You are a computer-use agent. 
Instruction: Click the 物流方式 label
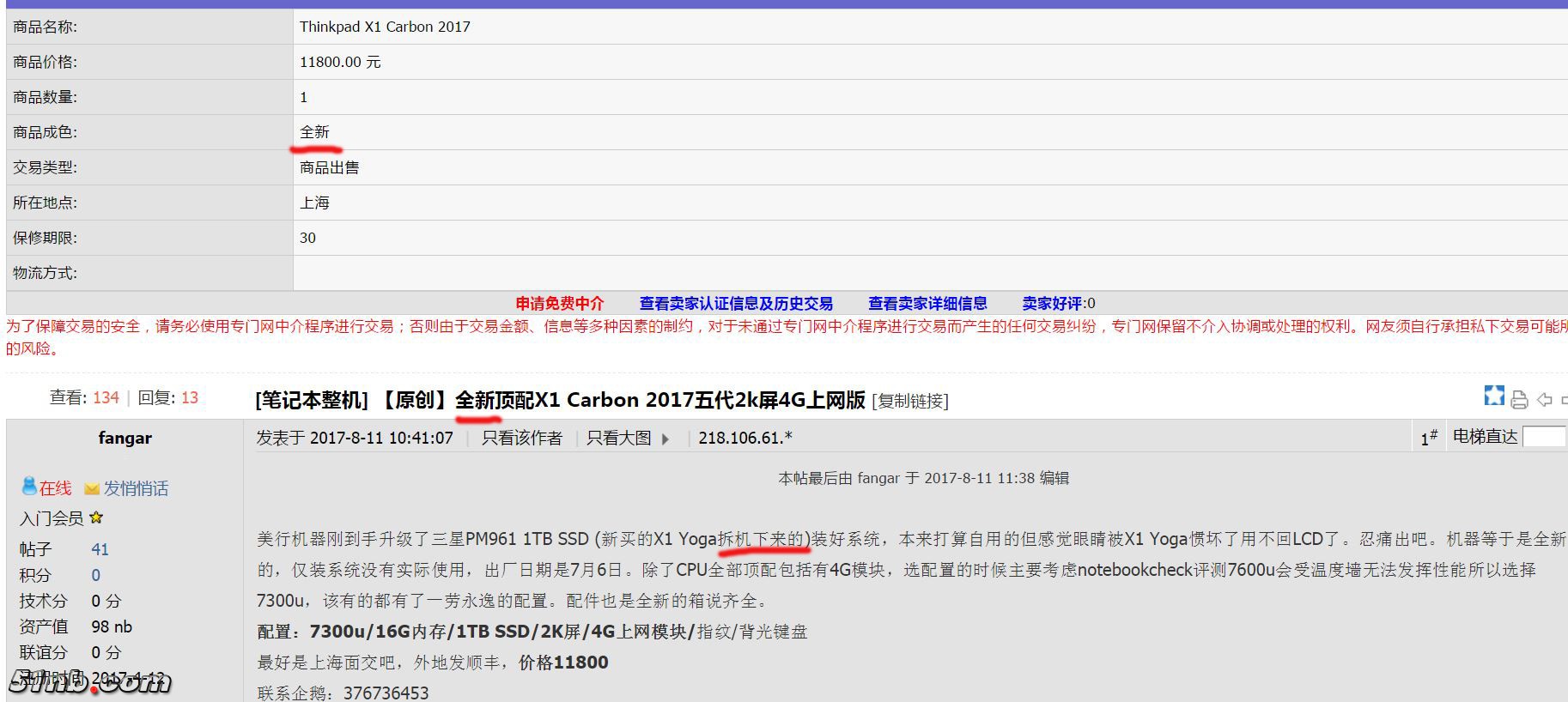[45, 273]
